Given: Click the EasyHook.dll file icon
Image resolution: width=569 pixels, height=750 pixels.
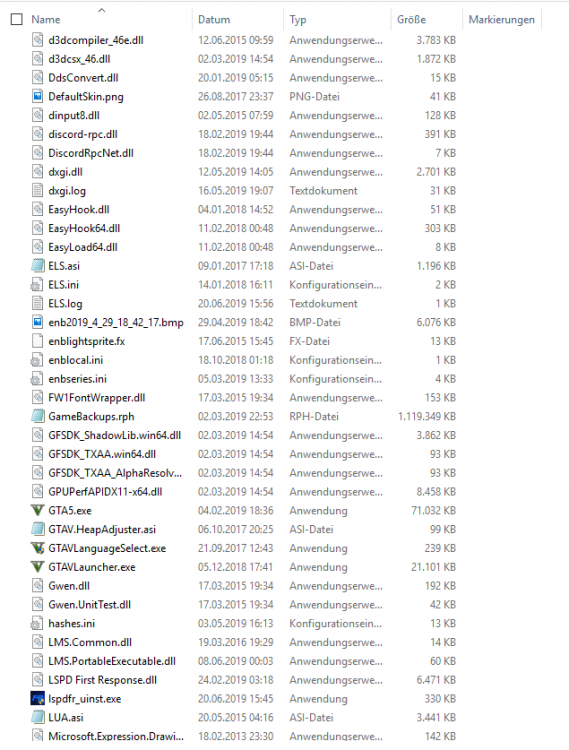Looking at the screenshot, I should pyautogui.click(x=37, y=210).
